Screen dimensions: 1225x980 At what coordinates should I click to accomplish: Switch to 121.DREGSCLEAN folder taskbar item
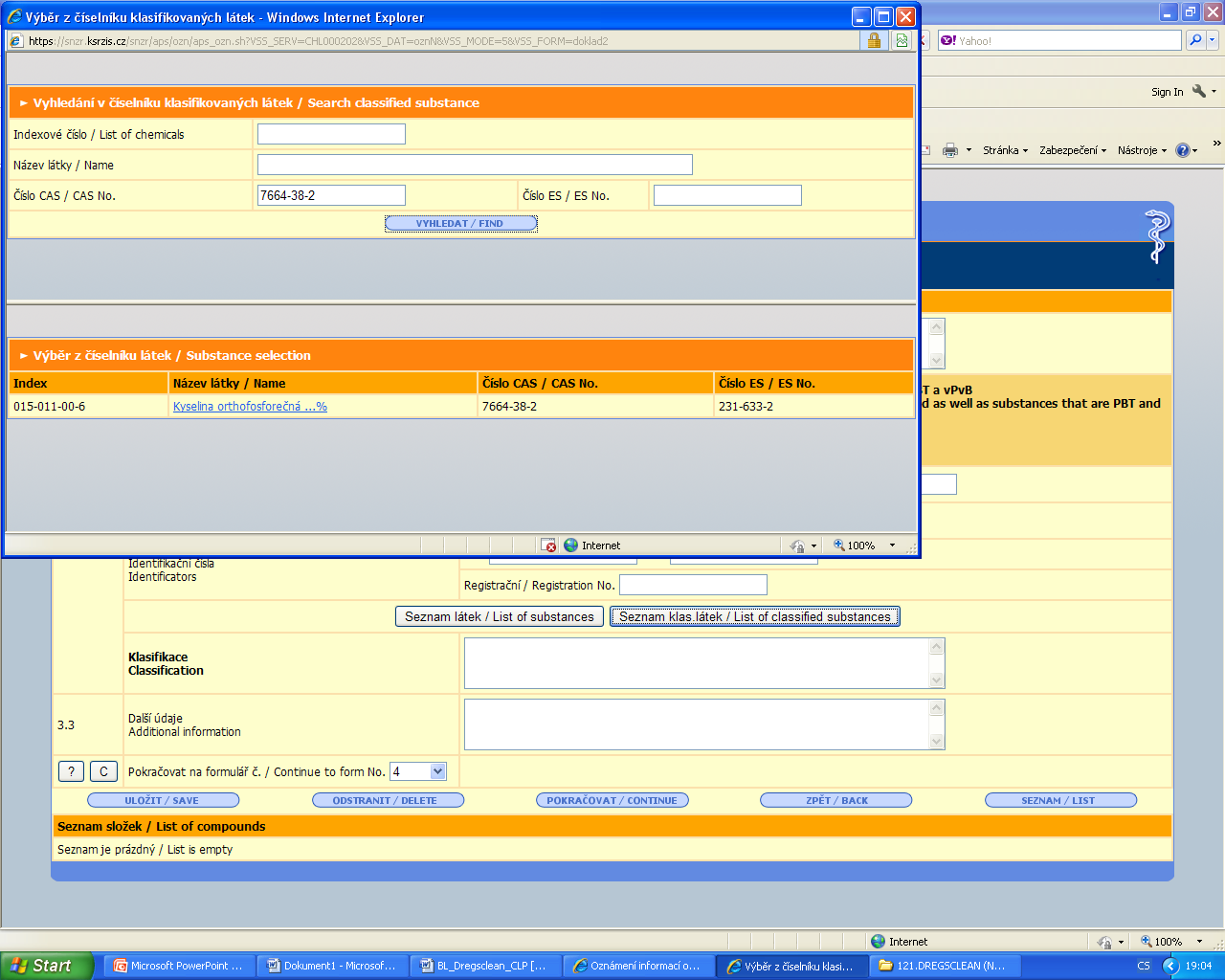tap(945, 966)
